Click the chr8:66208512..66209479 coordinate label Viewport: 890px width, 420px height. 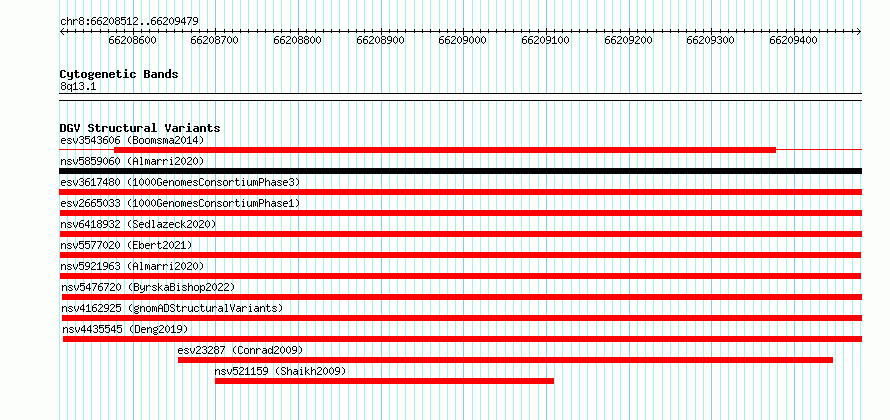pos(129,22)
